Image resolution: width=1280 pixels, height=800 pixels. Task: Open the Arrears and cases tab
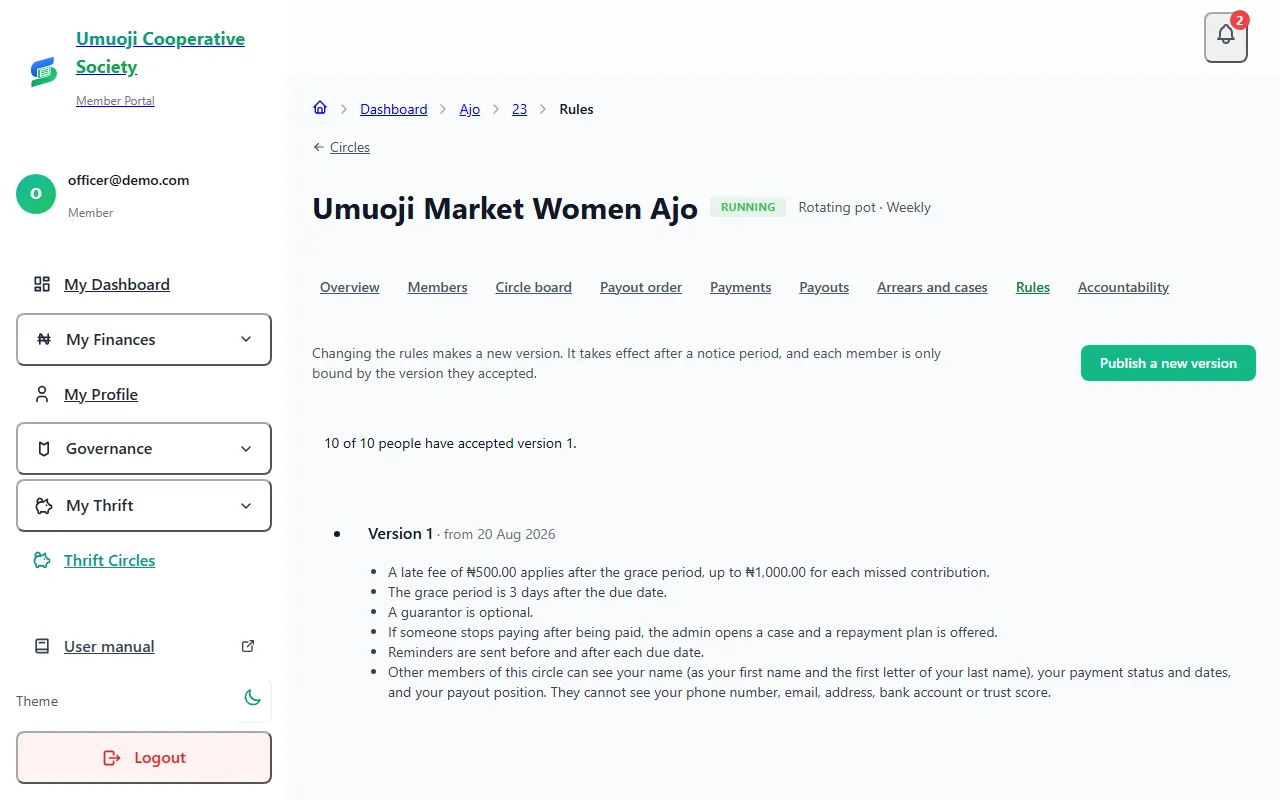932,287
